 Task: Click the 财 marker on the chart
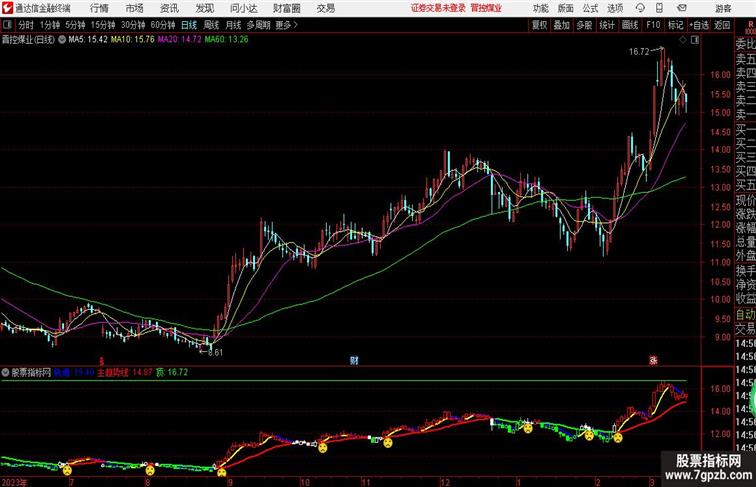coord(354,360)
